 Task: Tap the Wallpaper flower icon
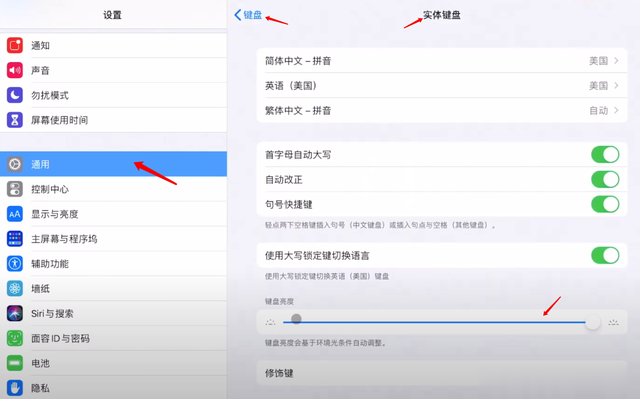pyautogui.click(x=15, y=288)
